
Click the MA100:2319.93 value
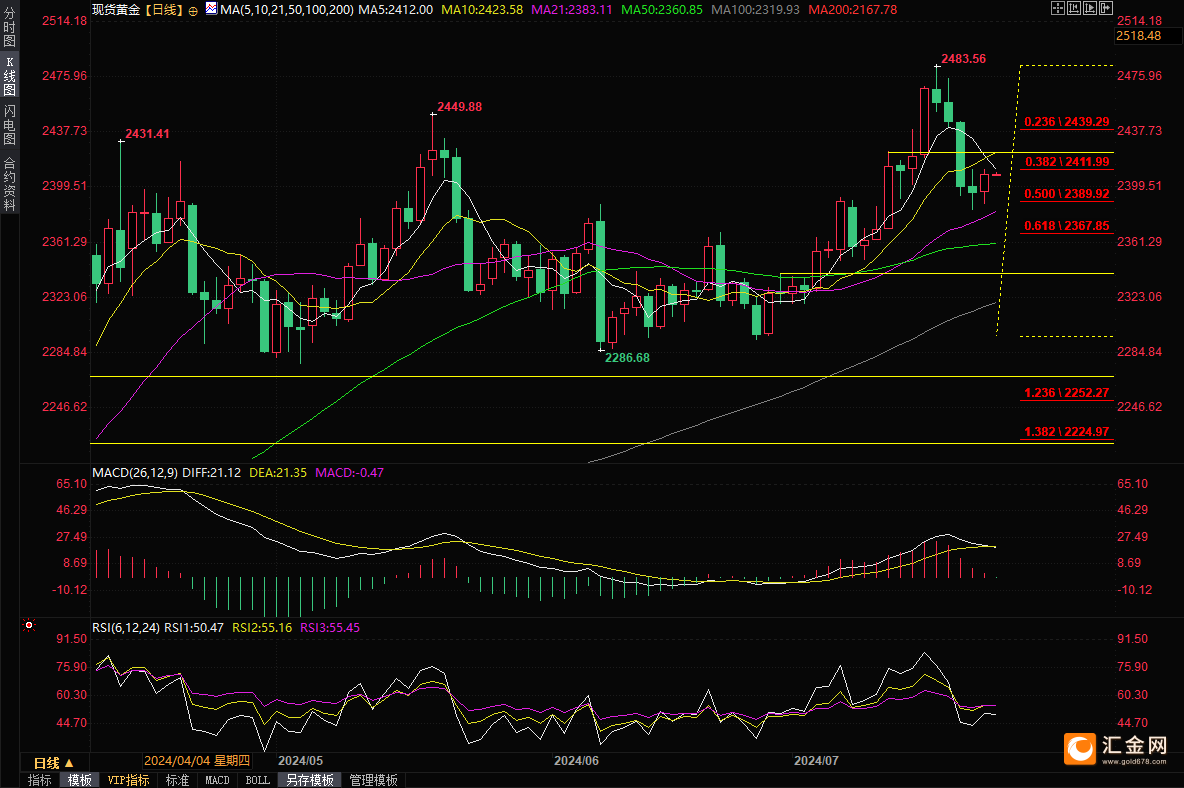click(x=755, y=10)
